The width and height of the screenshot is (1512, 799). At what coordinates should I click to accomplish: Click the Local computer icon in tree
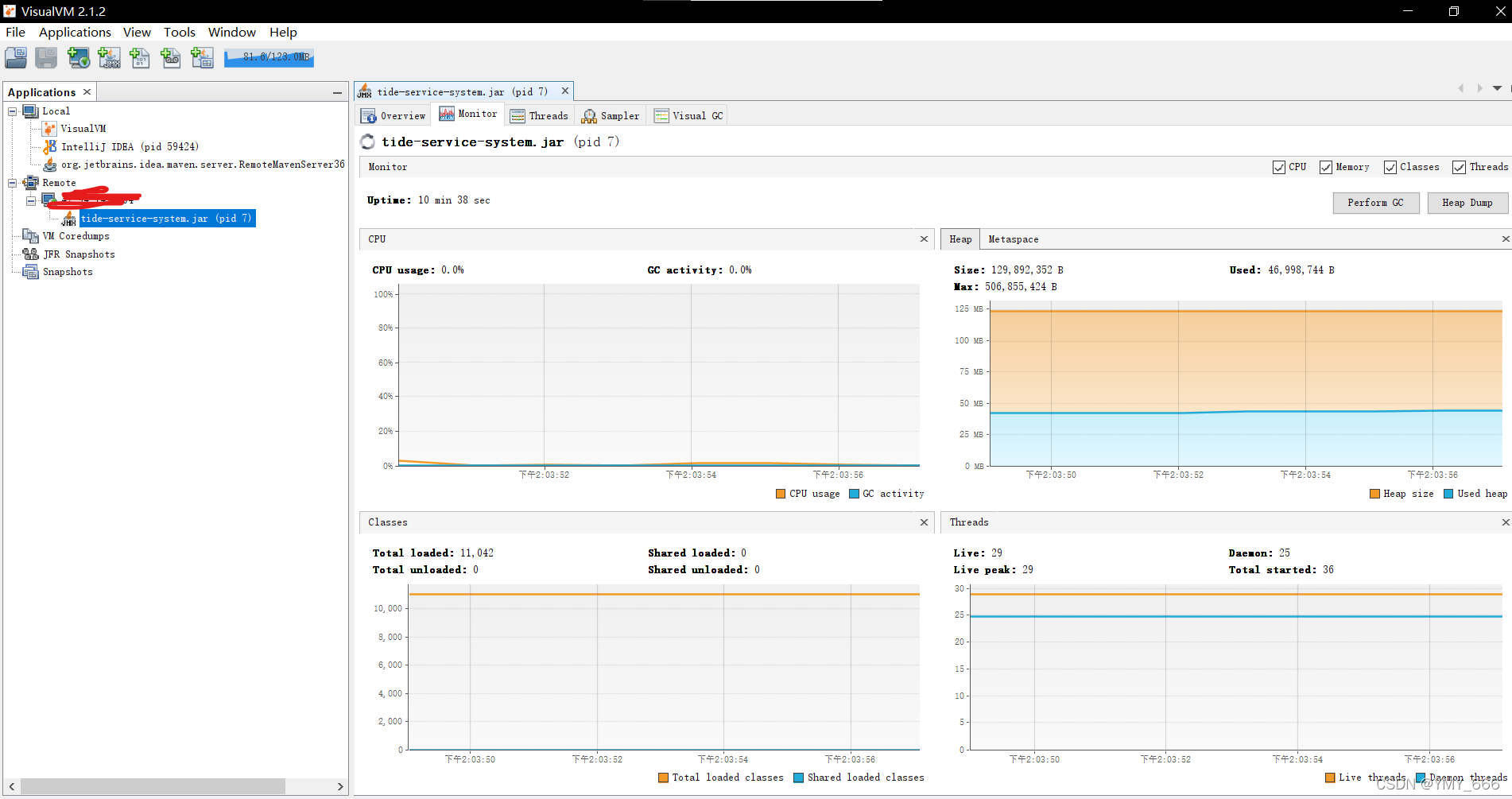[31, 111]
